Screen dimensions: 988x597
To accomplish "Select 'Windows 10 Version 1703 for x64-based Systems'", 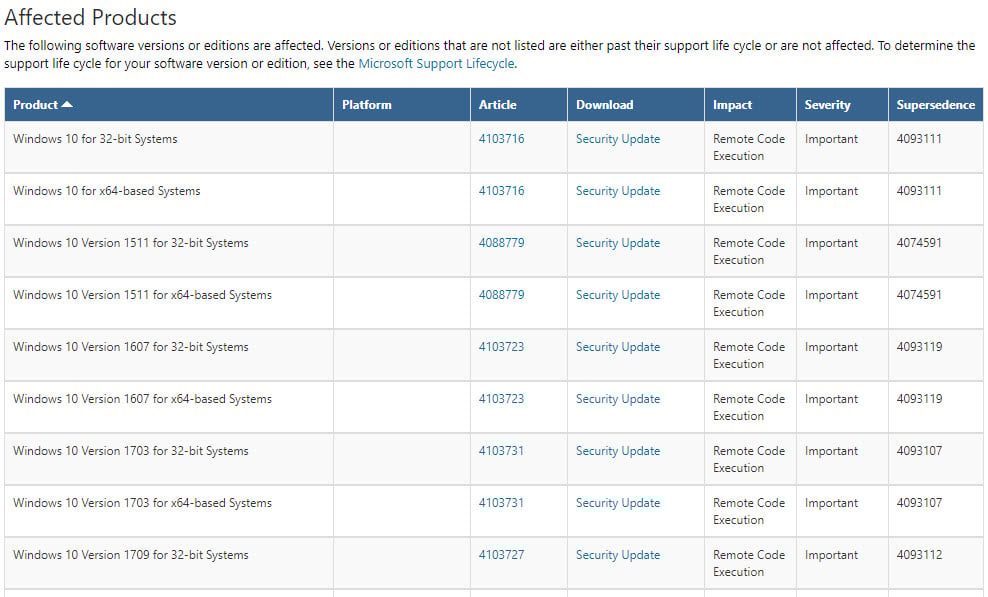I will point(142,502).
